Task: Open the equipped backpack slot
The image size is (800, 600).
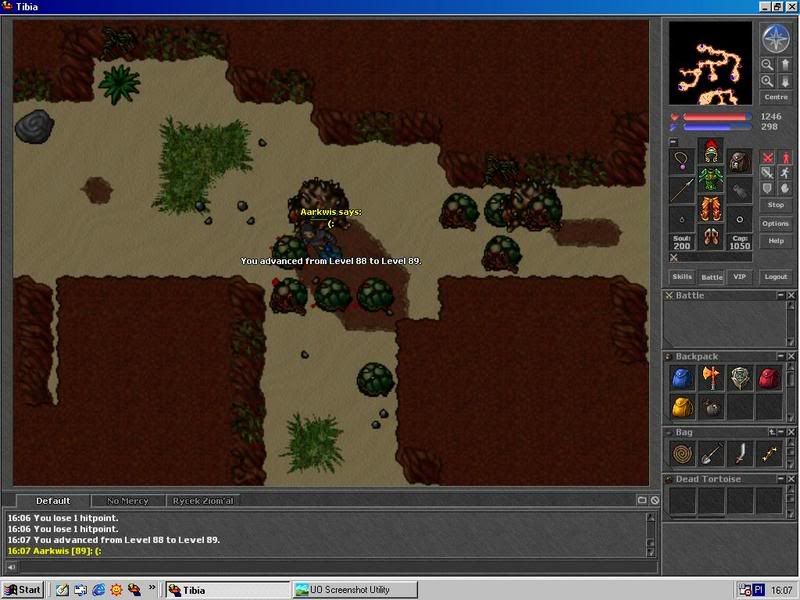Action: pos(740,161)
